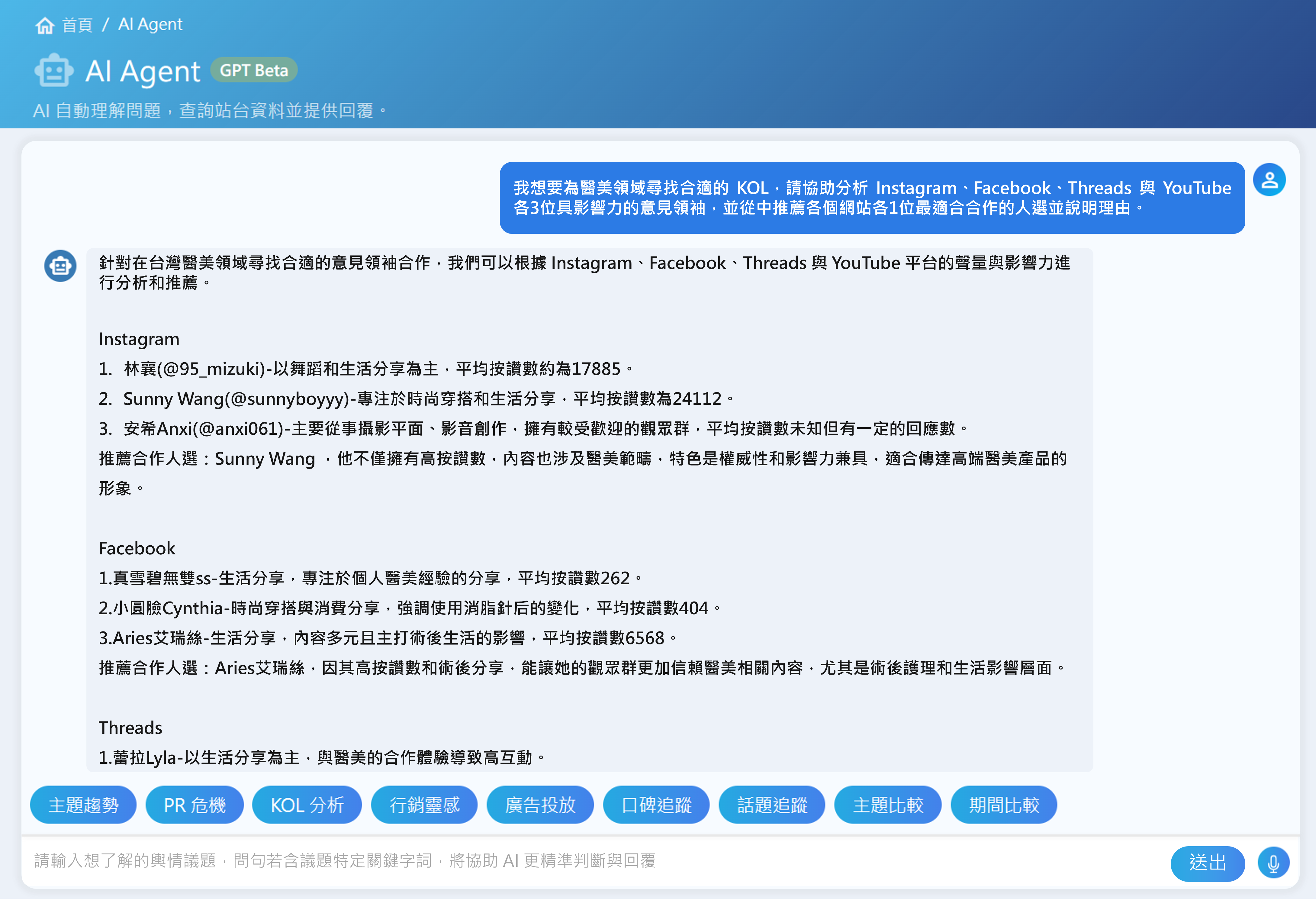Click the AI Agent breadcrumb item
Image resolution: width=1316 pixels, height=900 pixels.
click(150, 24)
